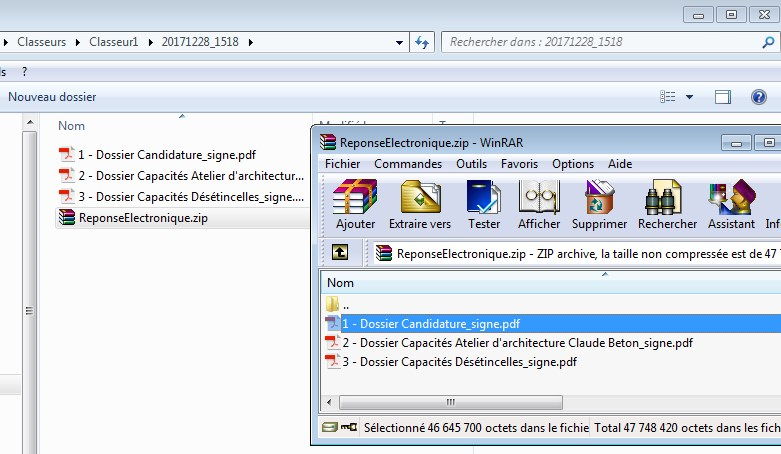The width and height of the screenshot is (781, 454).
Task: Open the Options menu in WinRAR
Action: 573,163
